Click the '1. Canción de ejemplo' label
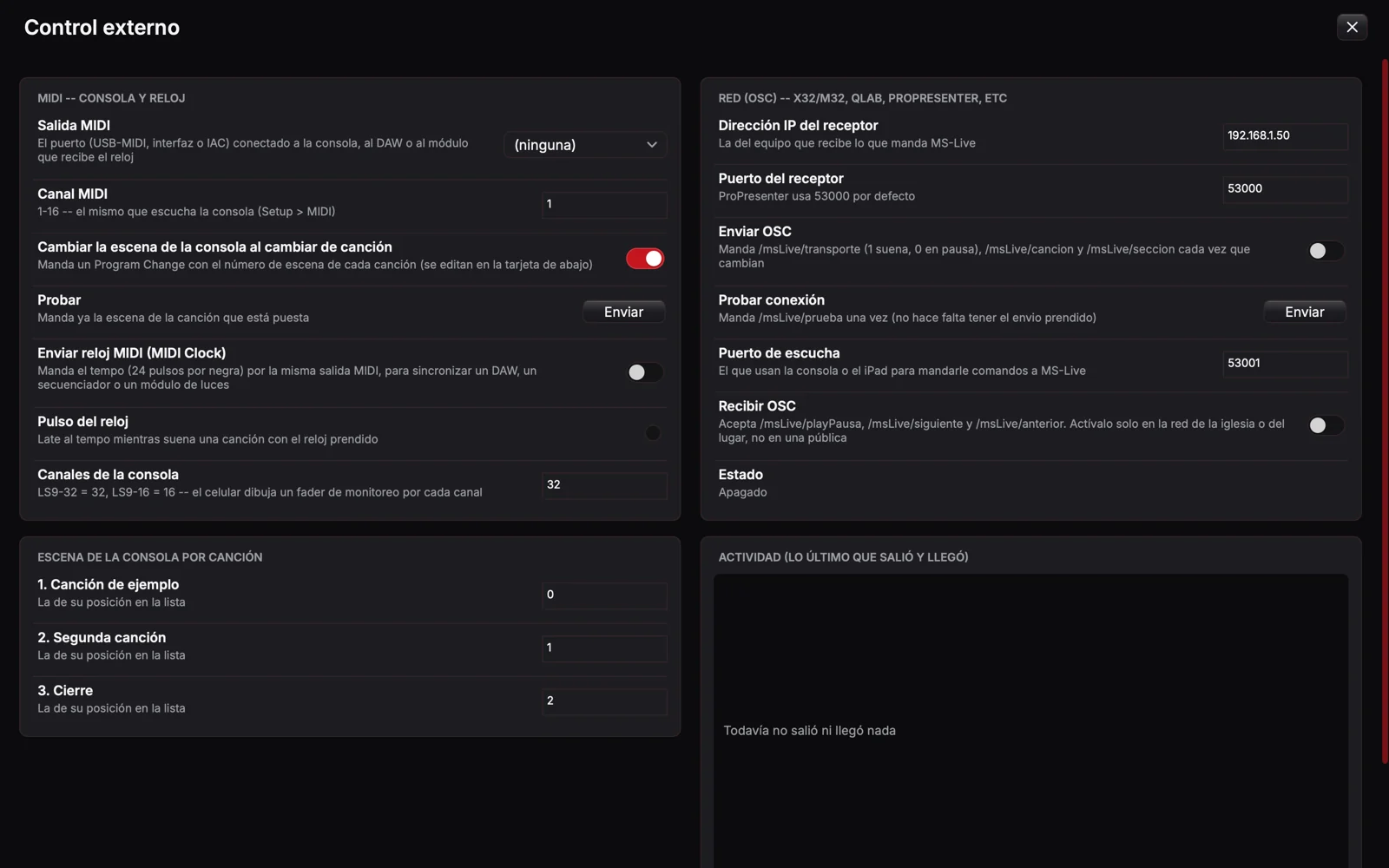 (x=108, y=585)
